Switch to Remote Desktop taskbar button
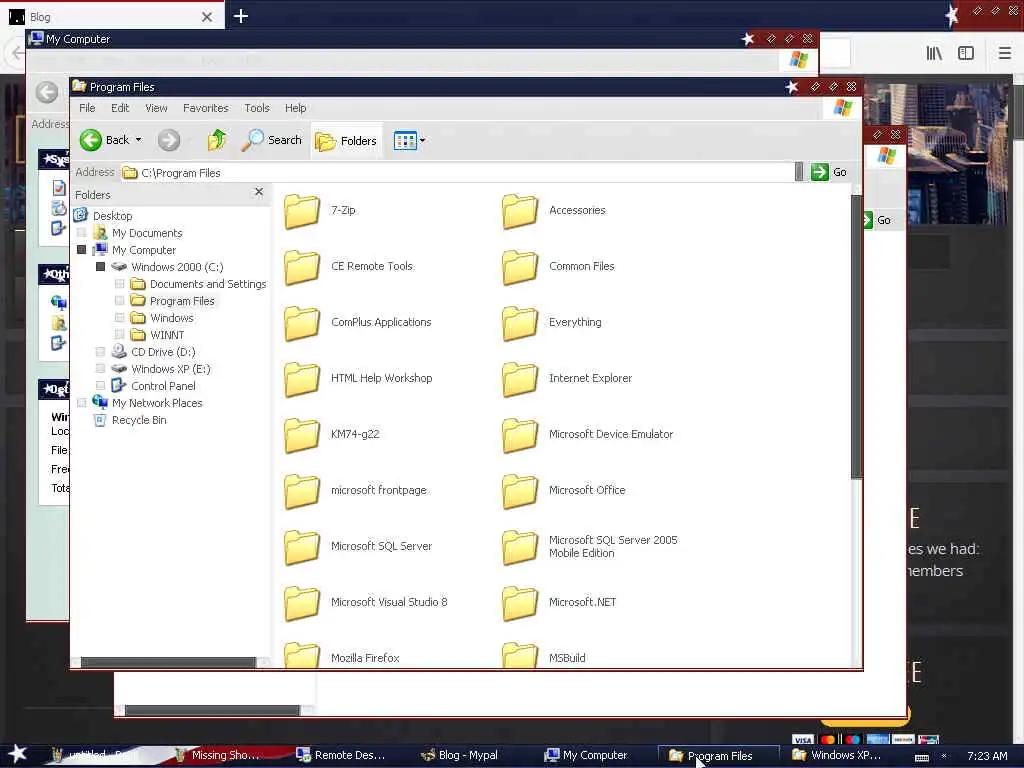This screenshot has width=1024, height=768. click(x=340, y=755)
